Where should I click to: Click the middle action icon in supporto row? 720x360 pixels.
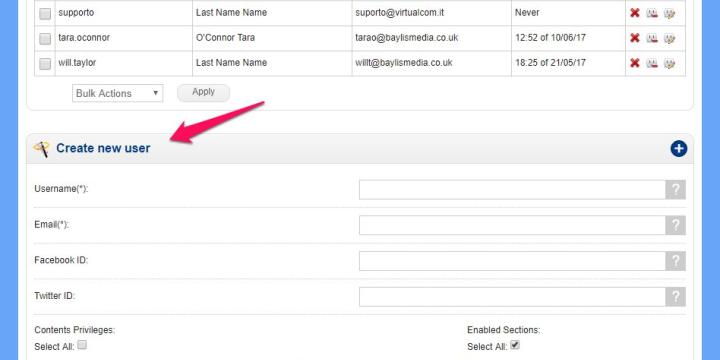coord(652,13)
